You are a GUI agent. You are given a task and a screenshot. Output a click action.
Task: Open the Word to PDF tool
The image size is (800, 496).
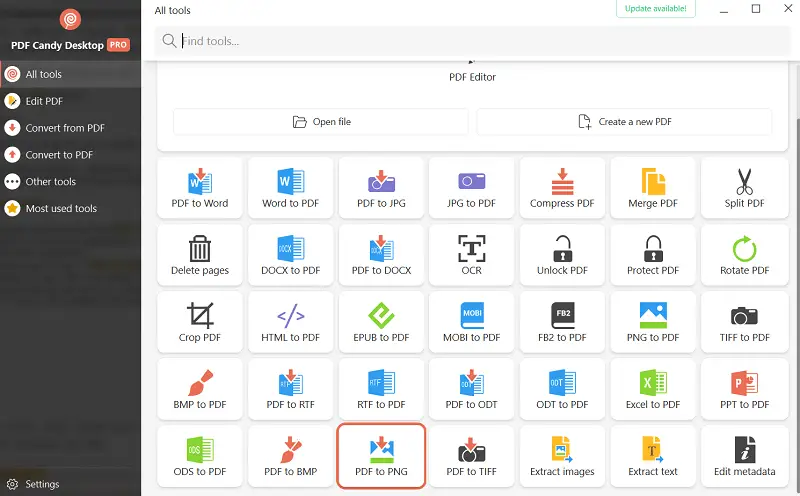point(290,188)
